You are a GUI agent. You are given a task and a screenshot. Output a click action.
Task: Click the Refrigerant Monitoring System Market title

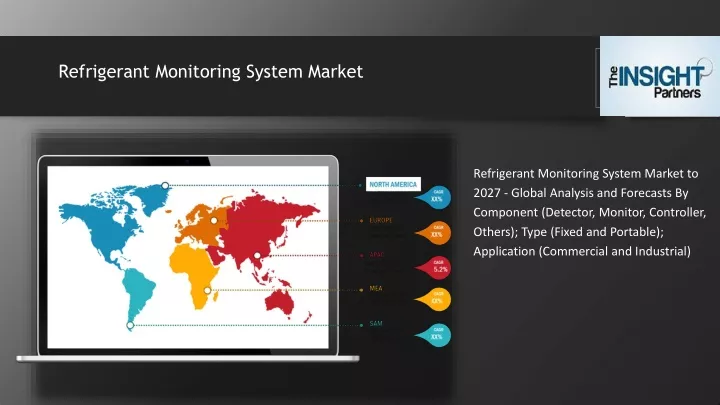pyautogui.click(x=211, y=72)
